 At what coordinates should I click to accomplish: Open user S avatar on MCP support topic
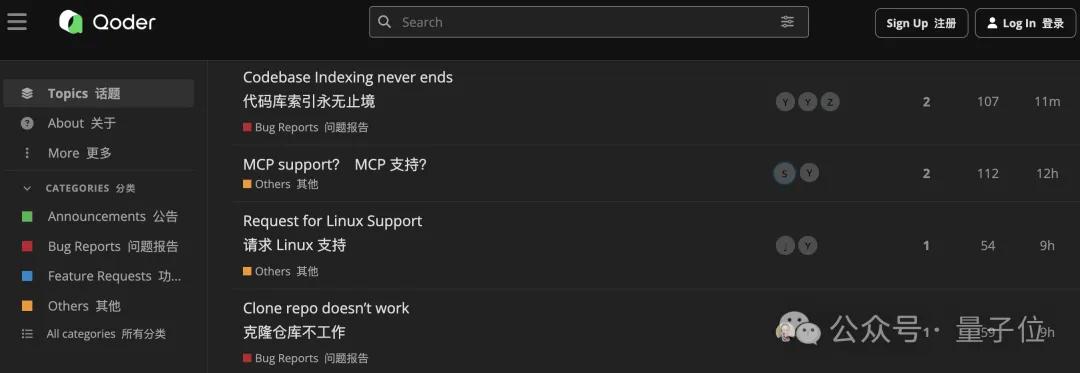(x=784, y=173)
